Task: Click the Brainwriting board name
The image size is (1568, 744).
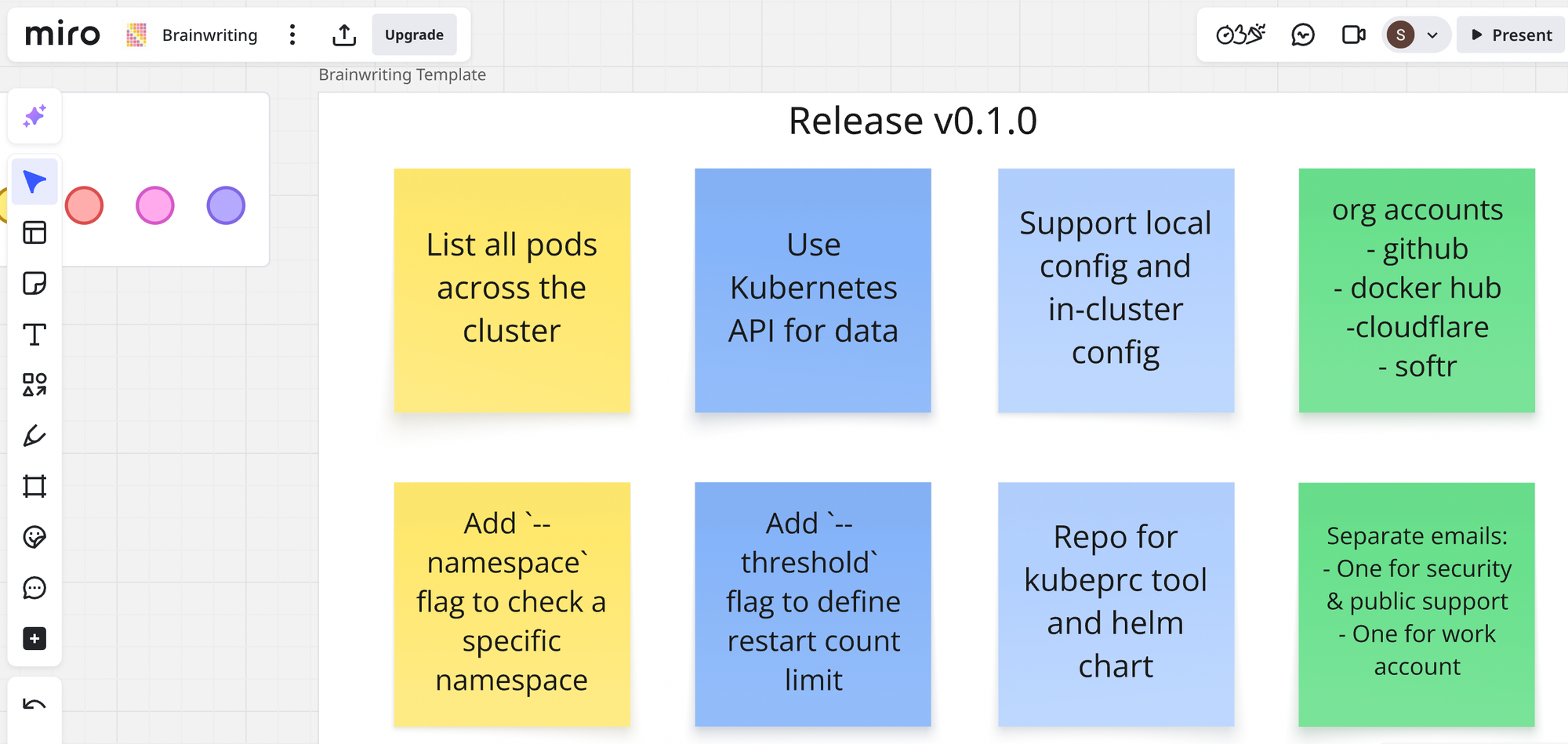Action: click(x=209, y=35)
